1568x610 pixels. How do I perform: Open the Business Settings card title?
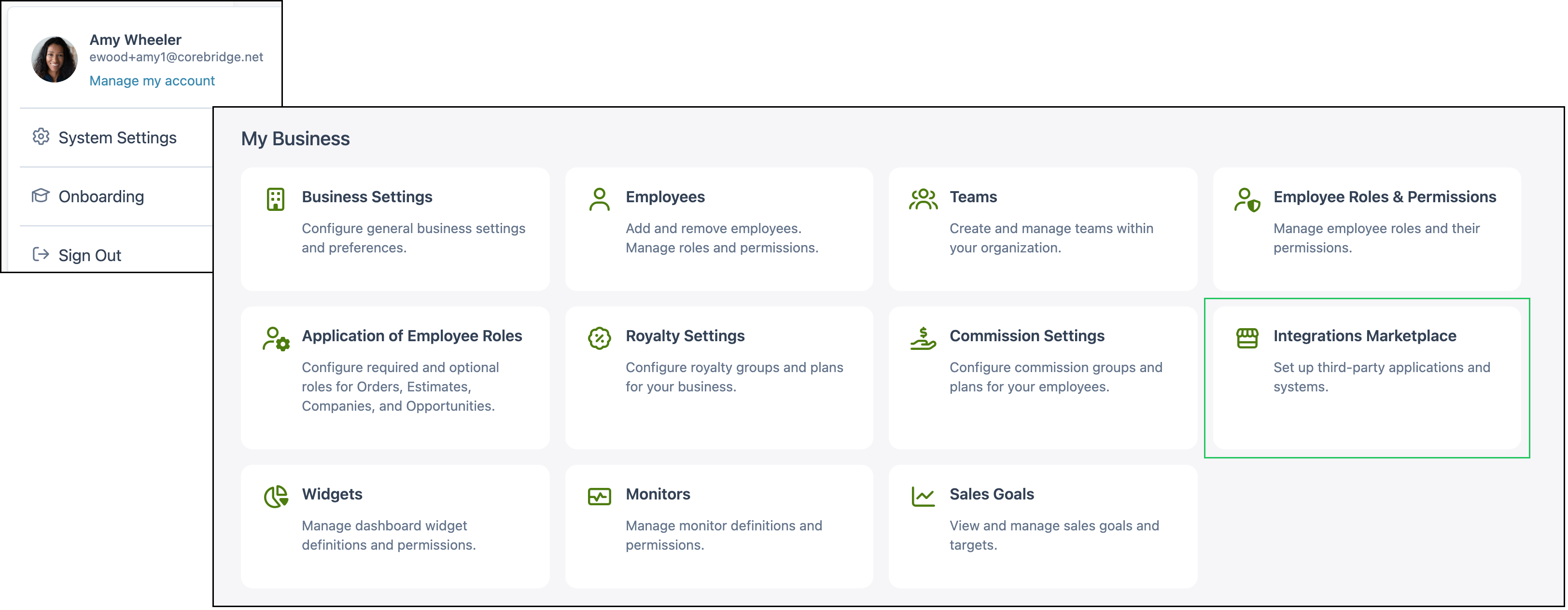[367, 196]
